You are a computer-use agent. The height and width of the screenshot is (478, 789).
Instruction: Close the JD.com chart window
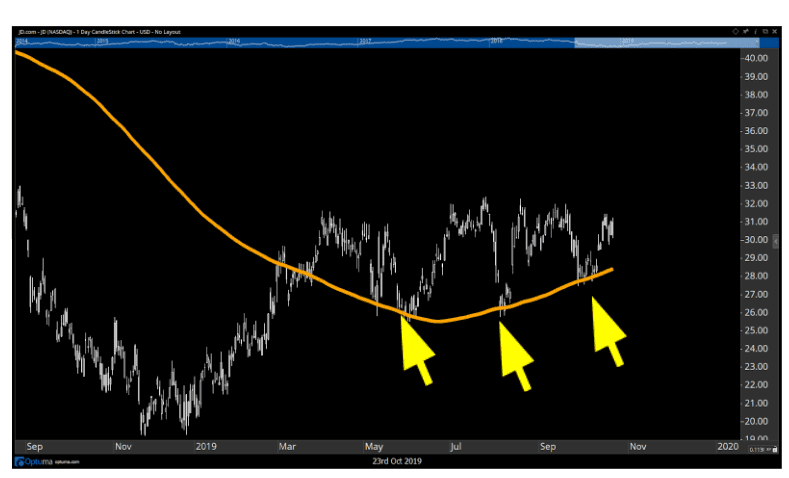tap(774, 32)
